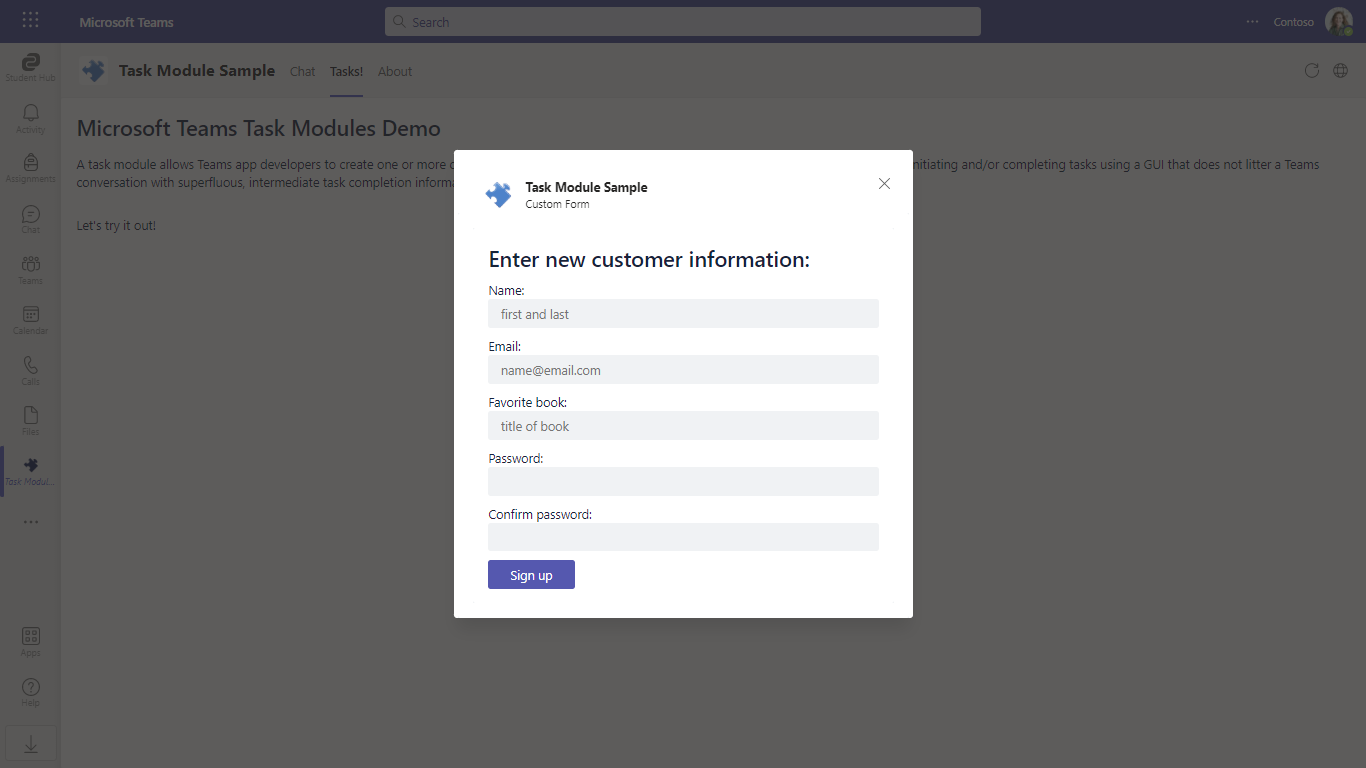This screenshot has width=1366, height=768.
Task: Switch to the Chat tab
Action: point(302,71)
